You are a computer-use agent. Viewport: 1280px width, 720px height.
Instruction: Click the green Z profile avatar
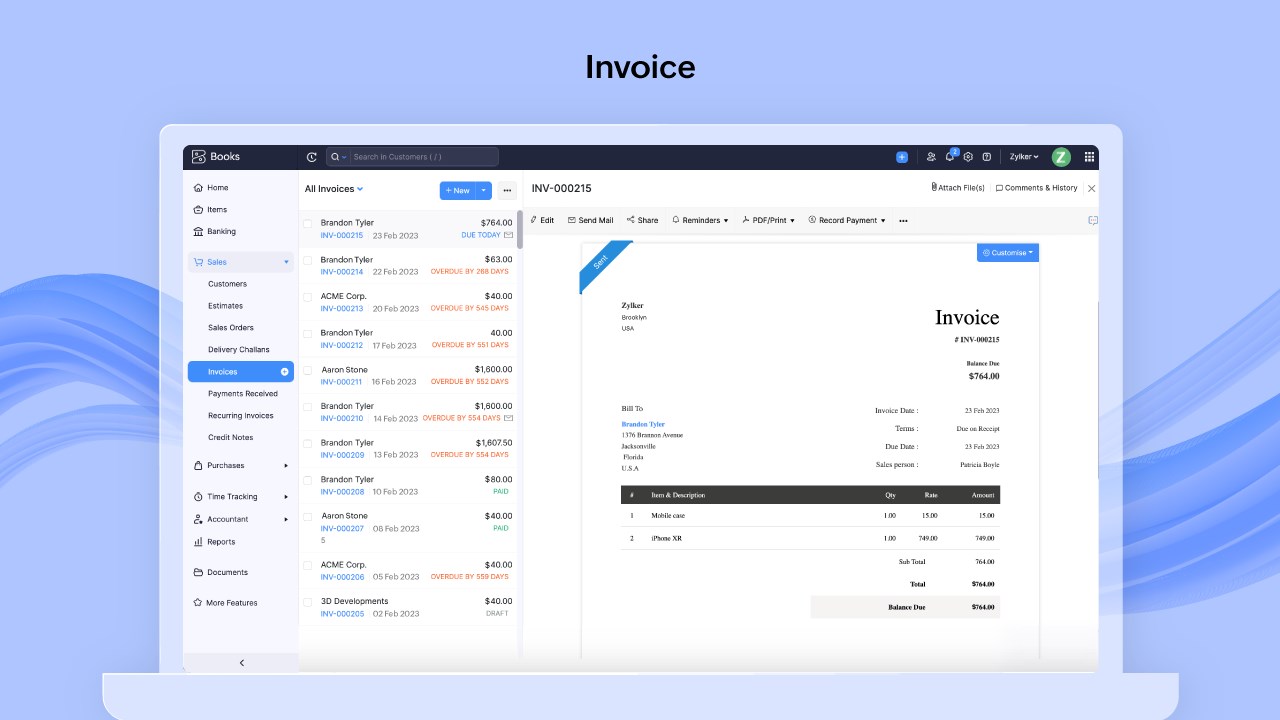(1061, 157)
